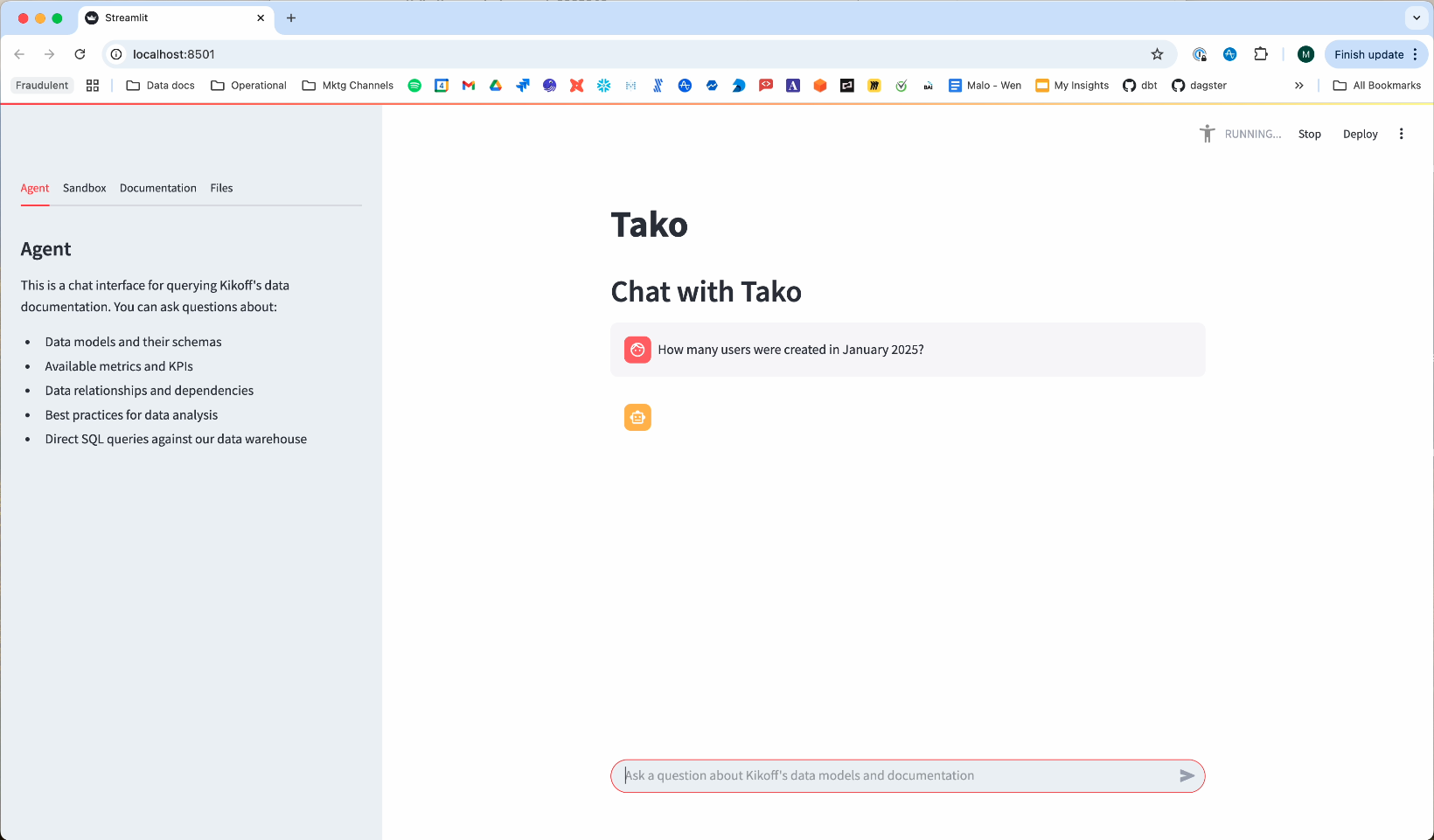This screenshot has width=1434, height=840.
Task: Open a new browser tab
Action: [x=291, y=17]
